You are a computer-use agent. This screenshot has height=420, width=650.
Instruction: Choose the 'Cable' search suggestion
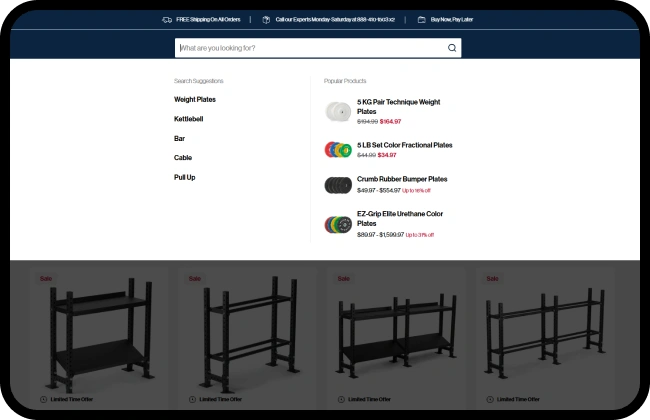(x=183, y=158)
